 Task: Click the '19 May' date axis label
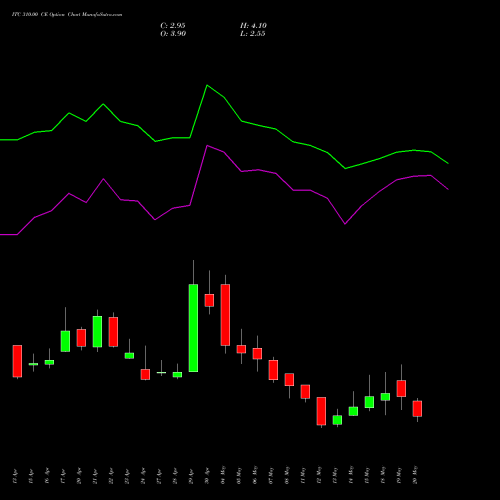pyautogui.click(x=400, y=475)
